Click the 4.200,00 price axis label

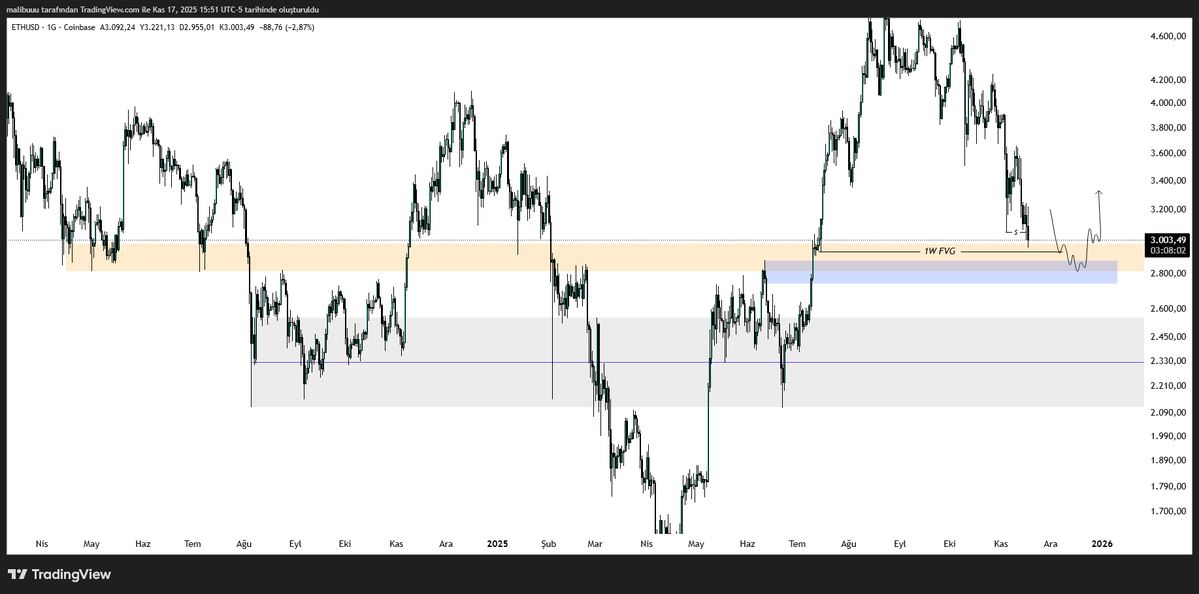pos(1167,80)
